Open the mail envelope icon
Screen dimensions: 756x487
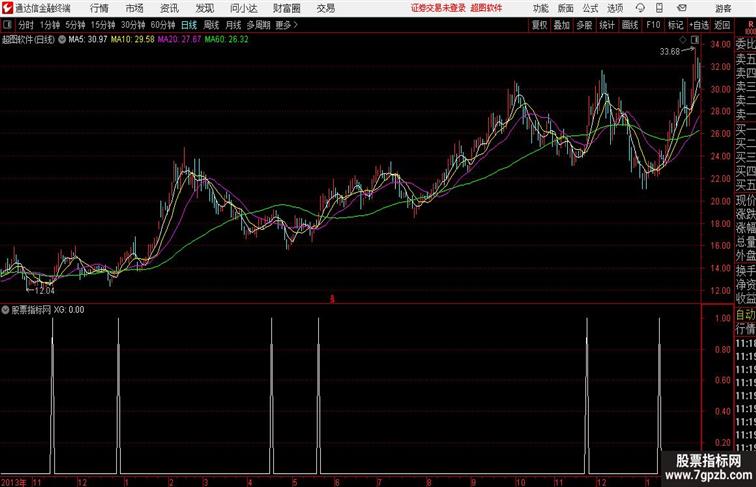click(x=682, y=8)
